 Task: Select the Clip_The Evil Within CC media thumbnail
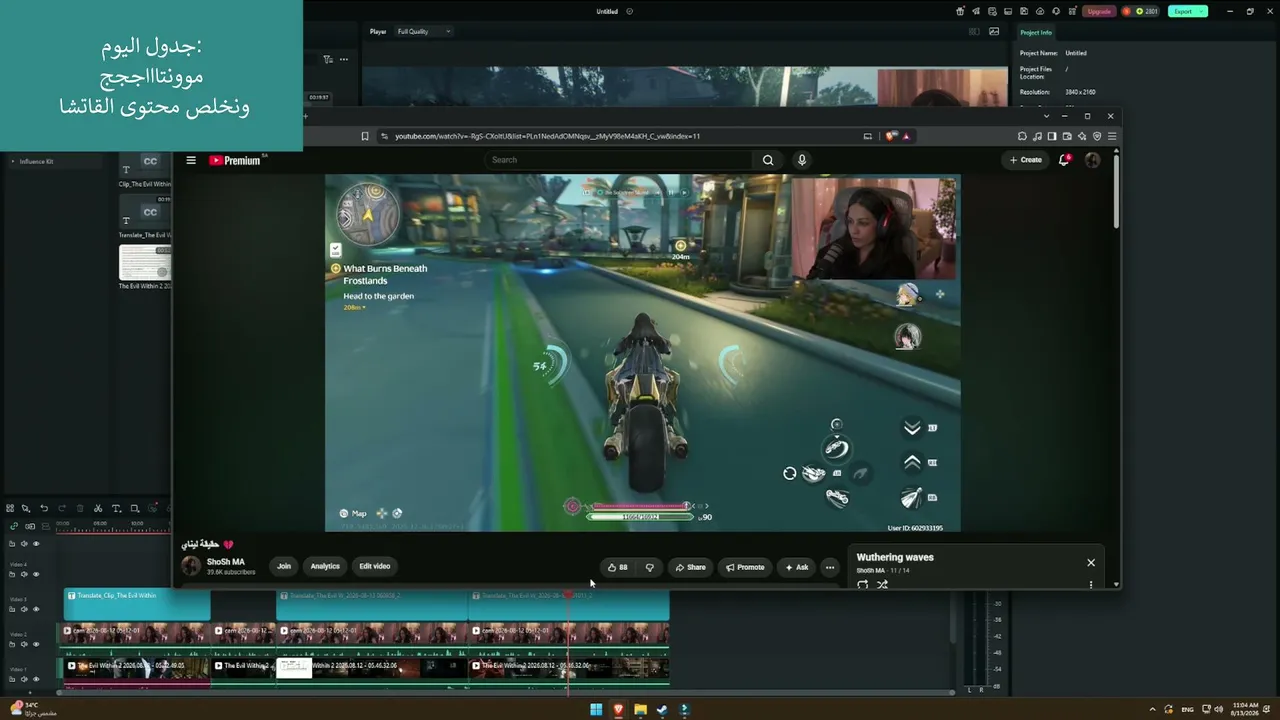pyautogui.click(x=145, y=167)
